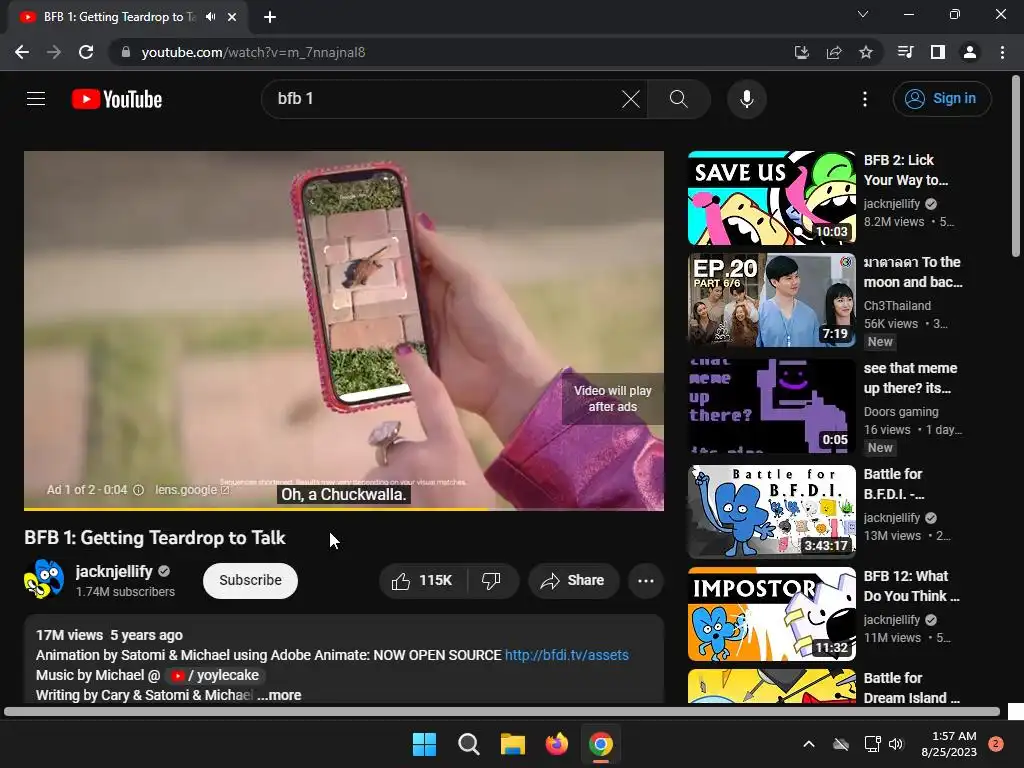Open File Explorer from taskbar
1024x768 pixels.
pos(513,744)
